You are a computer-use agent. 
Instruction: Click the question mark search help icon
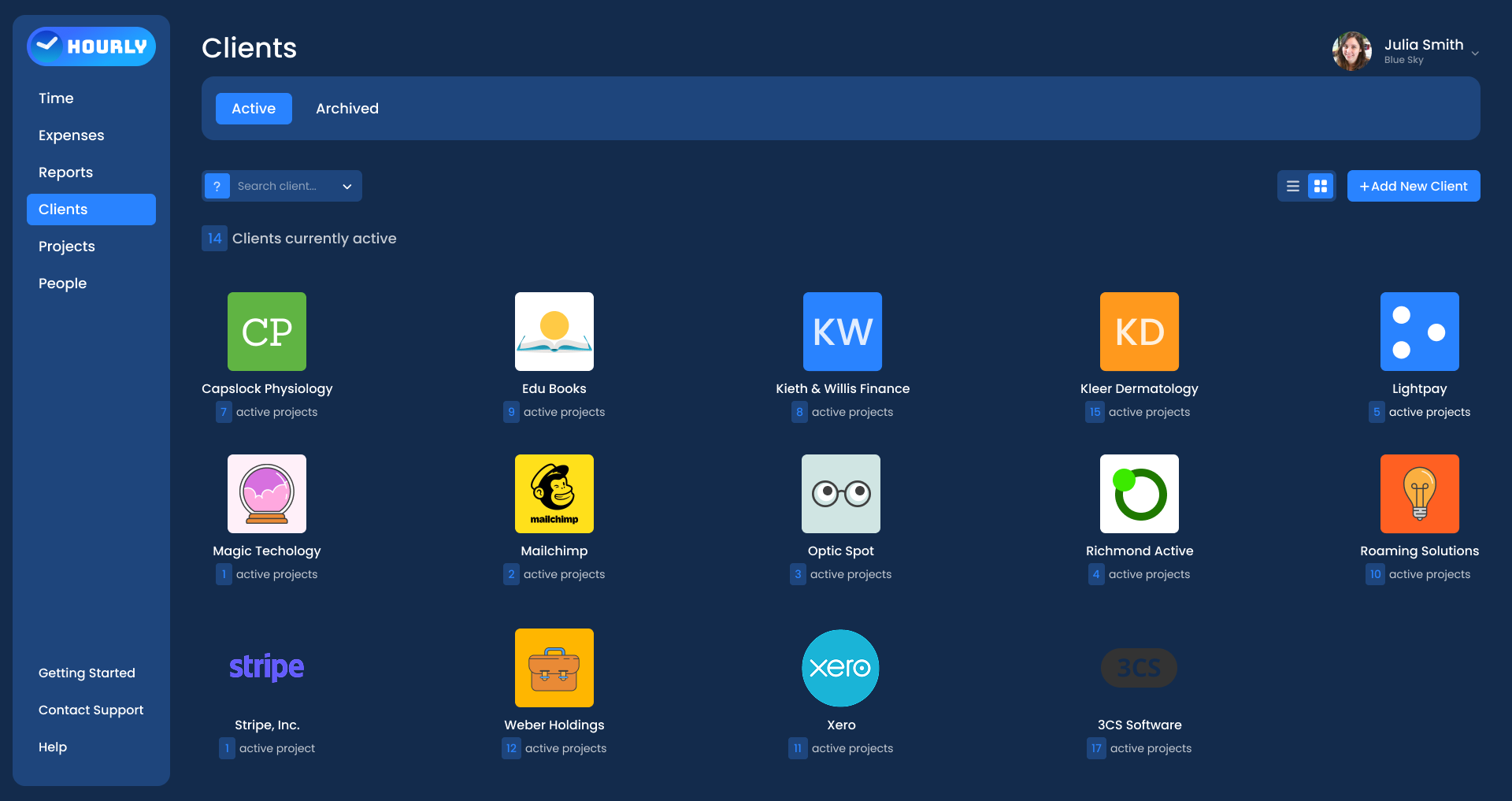click(x=217, y=186)
